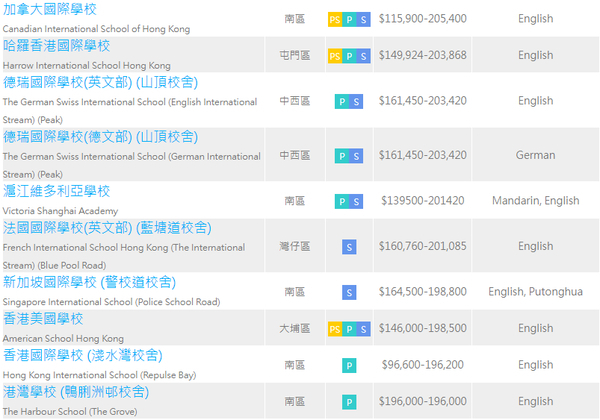Click 大埔區 district cell
Viewport: 600px width, 420px height.
pyautogui.click(x=295, y=328)
